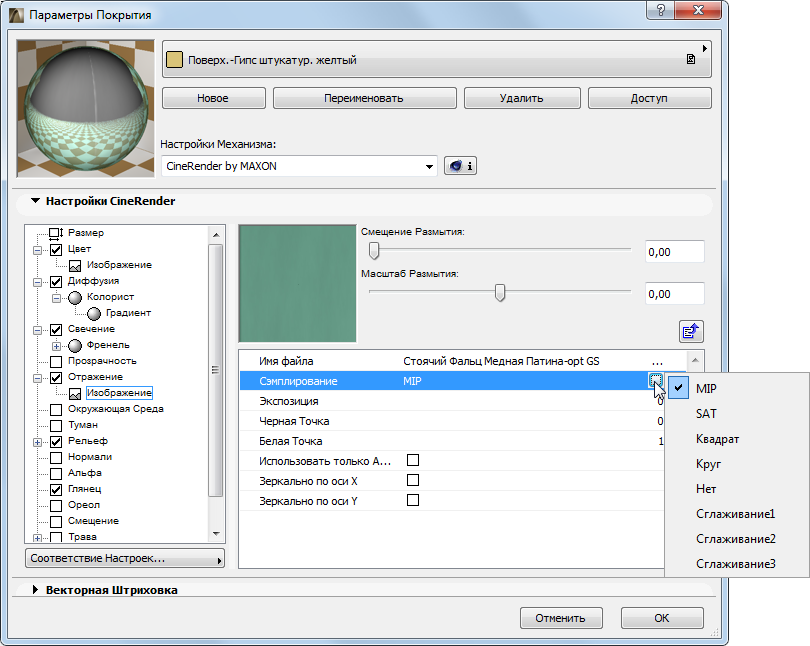Click the Смещение Размытия slider handle
Image resolution: width=810 pixels, height=646 pixels.
[374, 251]
